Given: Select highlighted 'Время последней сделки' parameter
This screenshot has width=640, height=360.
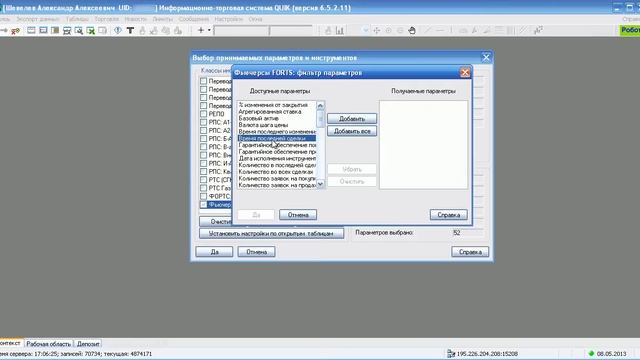Looking at the screenshot, I should point(277,138).
